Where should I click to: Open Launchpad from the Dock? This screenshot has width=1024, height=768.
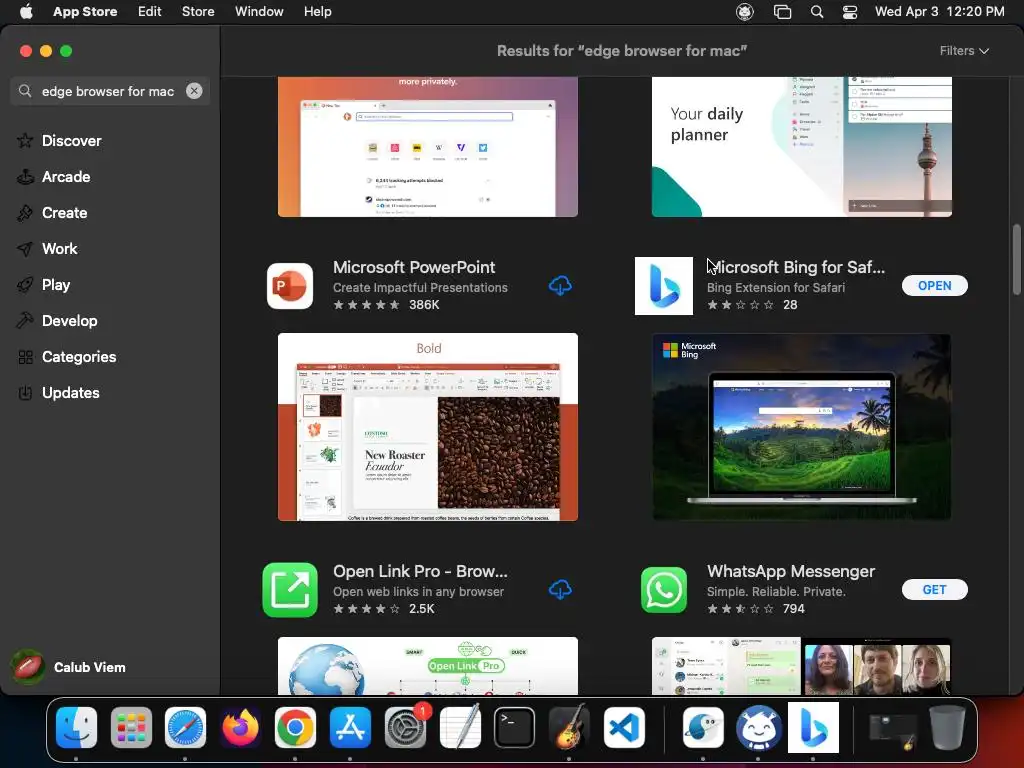pyautogui.click(x=131, y=728)
